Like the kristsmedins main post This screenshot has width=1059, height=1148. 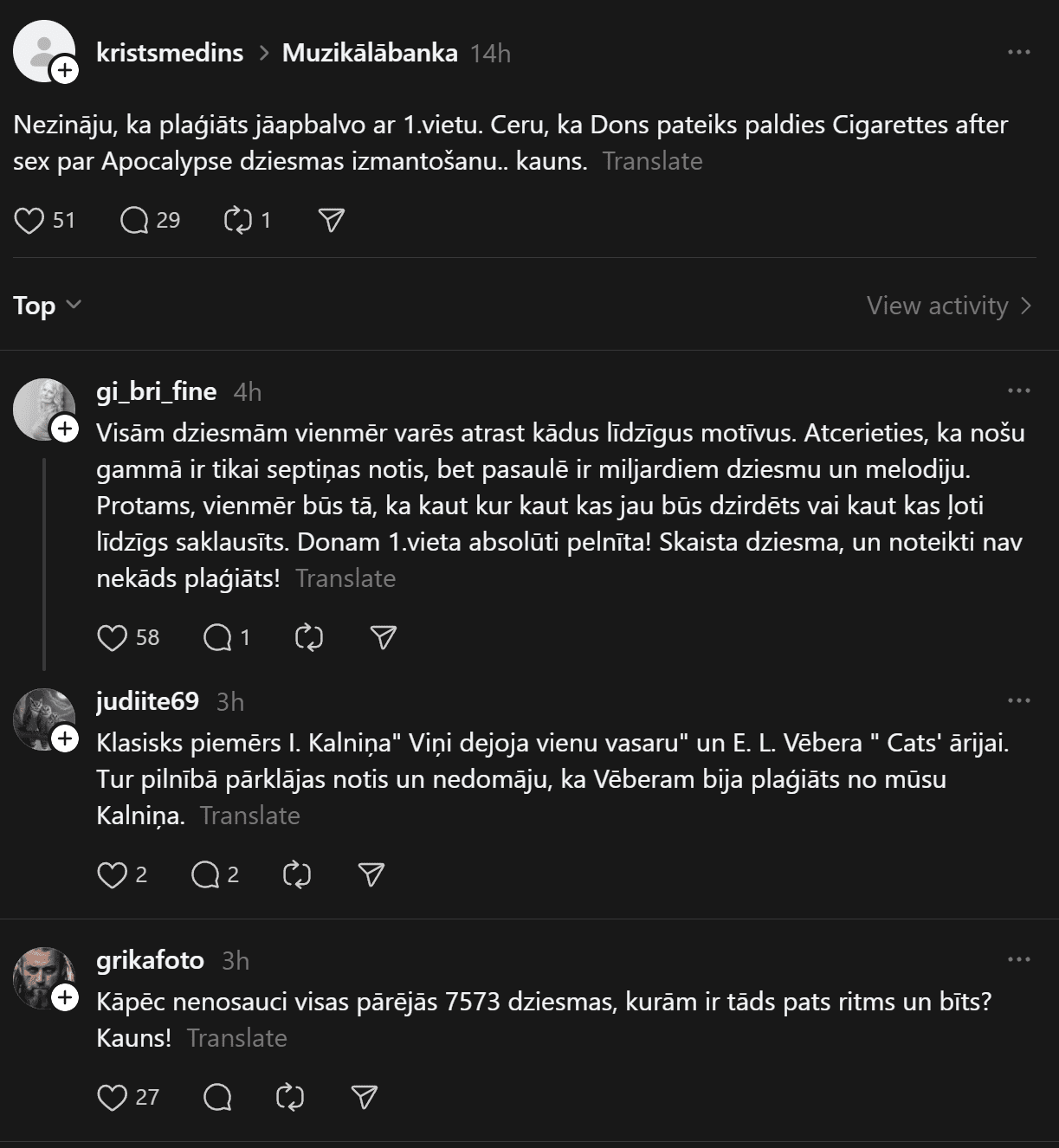pos(29,221)
